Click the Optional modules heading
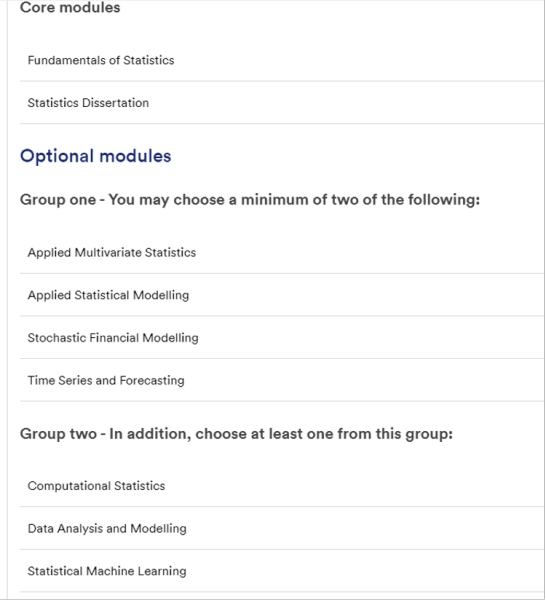This screenshot has width=546, height=600. point(96,156)
